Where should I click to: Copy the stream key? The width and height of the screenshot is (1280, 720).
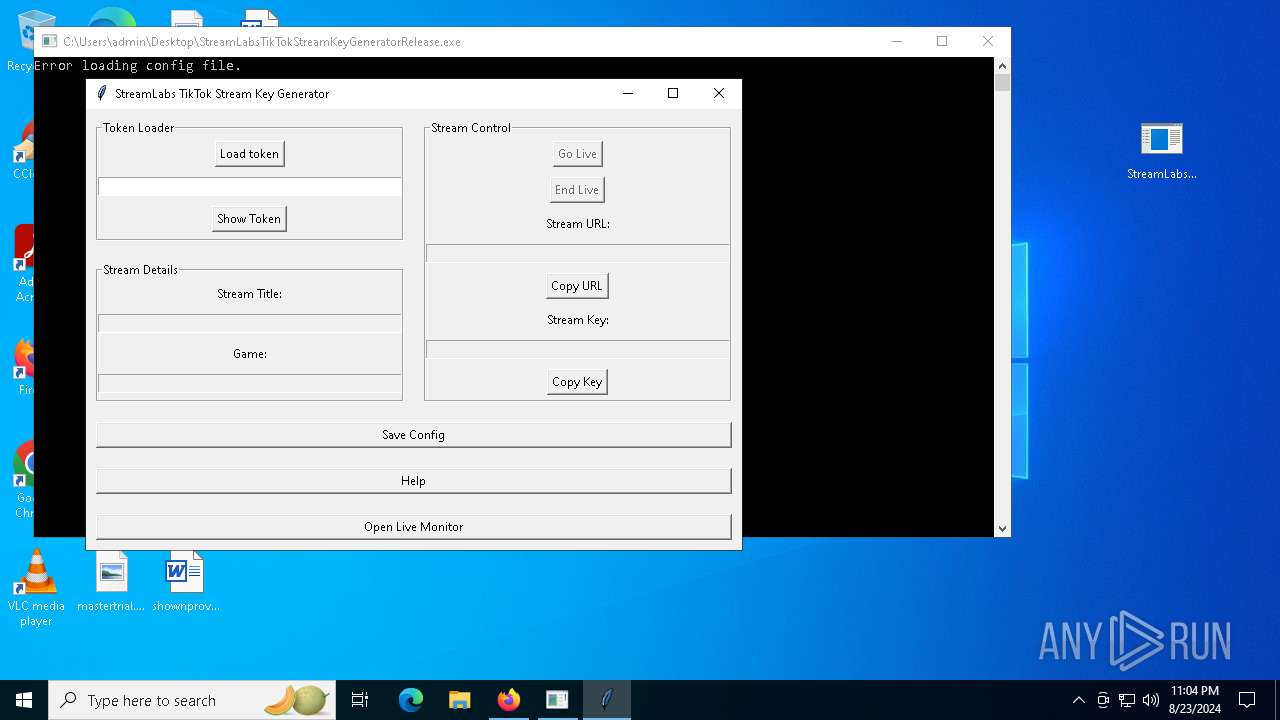pos(577,382)
